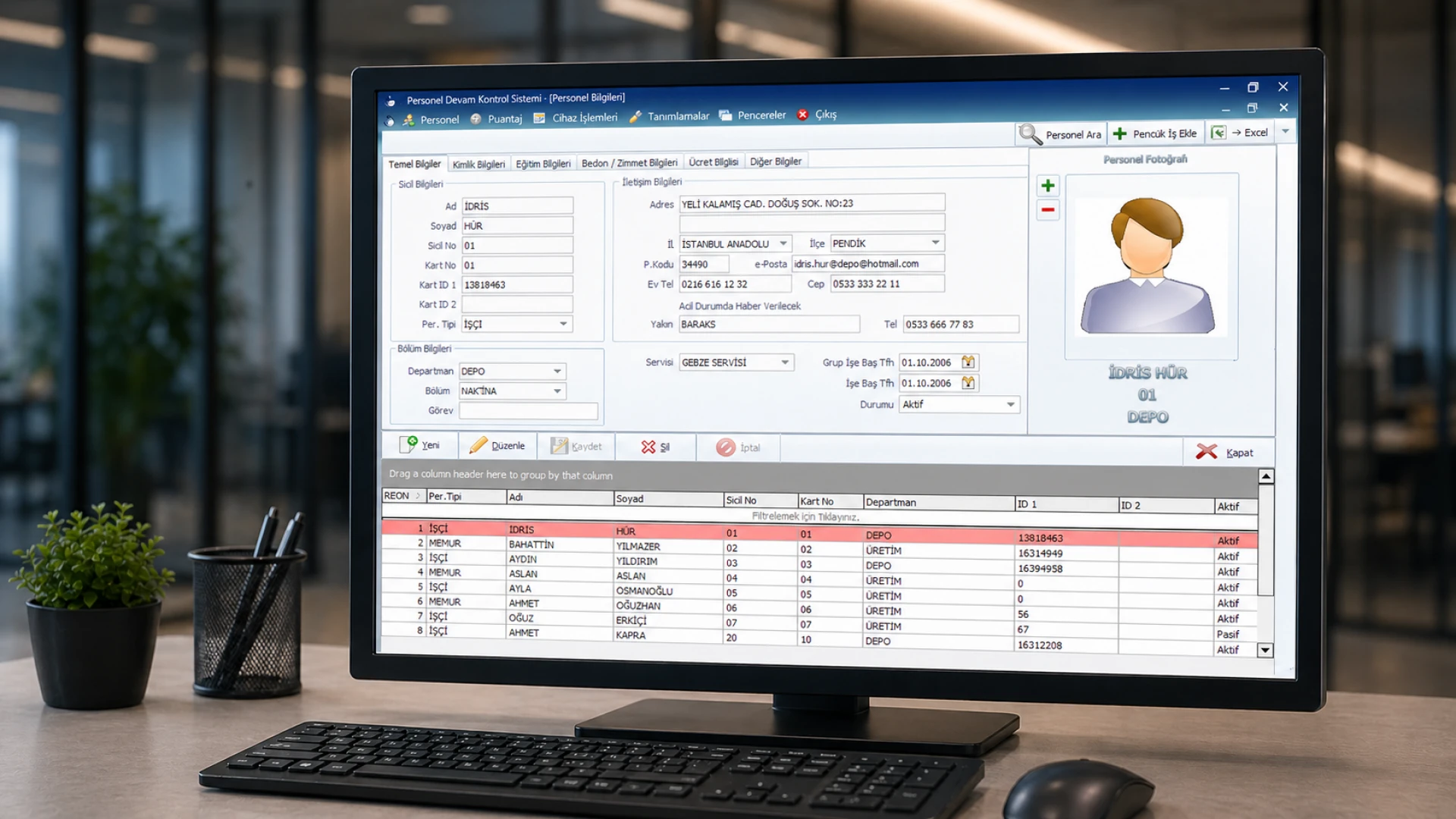This screenshot has width=1456, height=819.
Task: Sort by the Soyad column header
Action: 668,499
